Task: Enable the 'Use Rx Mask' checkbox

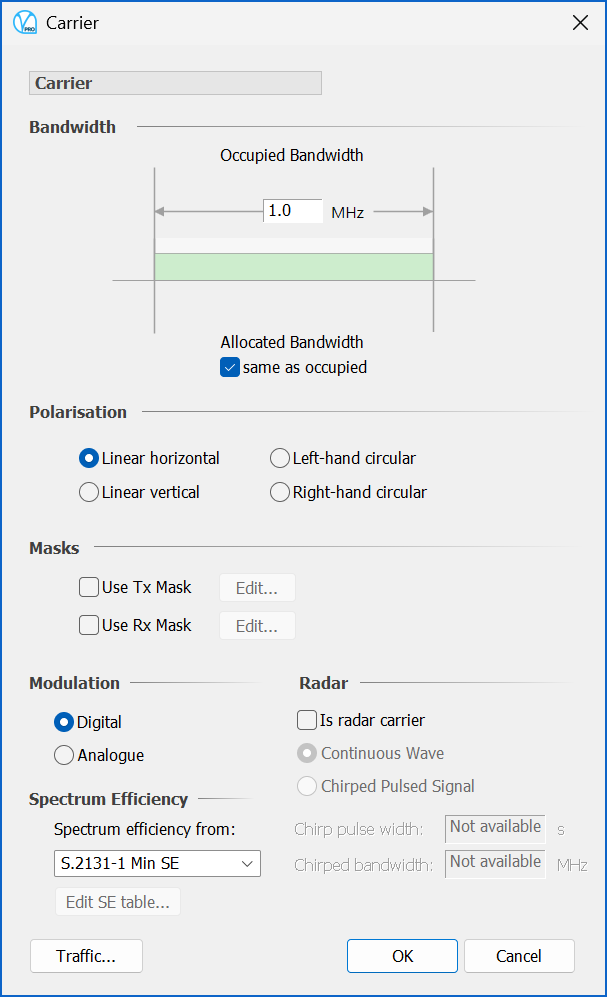Action: tap(89, 626)
